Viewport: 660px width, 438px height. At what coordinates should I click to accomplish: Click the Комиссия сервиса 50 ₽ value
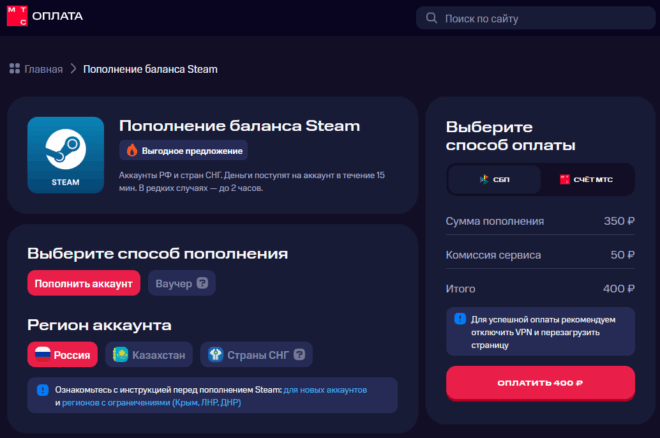[x=623, y=255]
